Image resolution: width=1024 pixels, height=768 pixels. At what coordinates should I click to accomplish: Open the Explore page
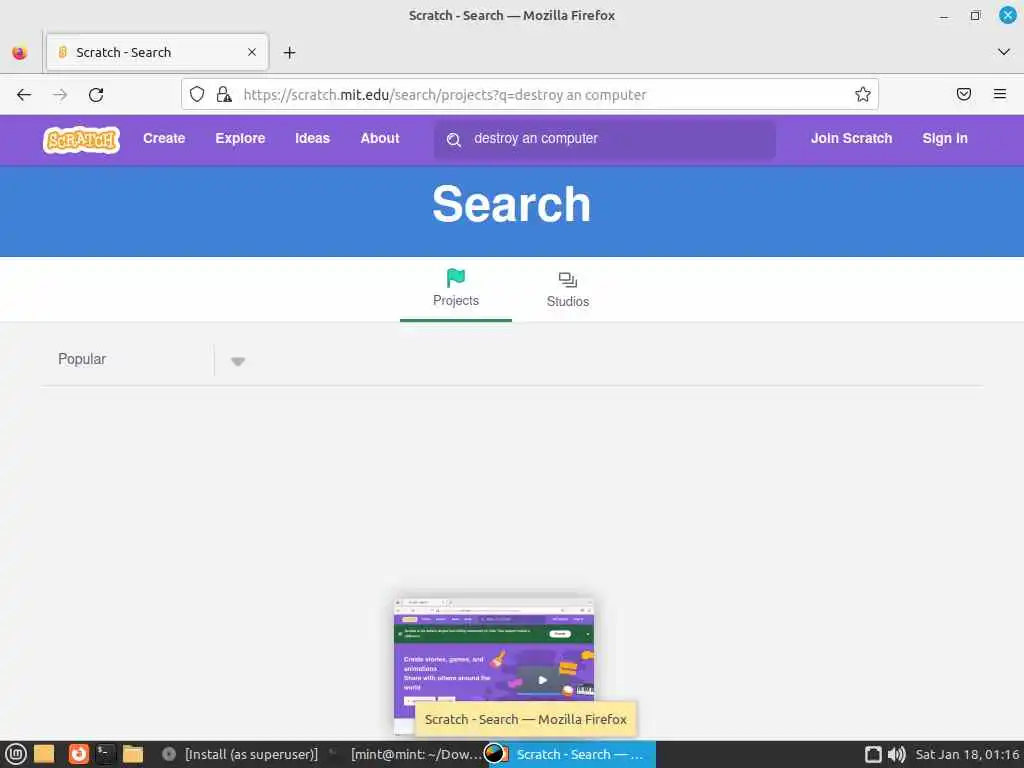(240, 138)
